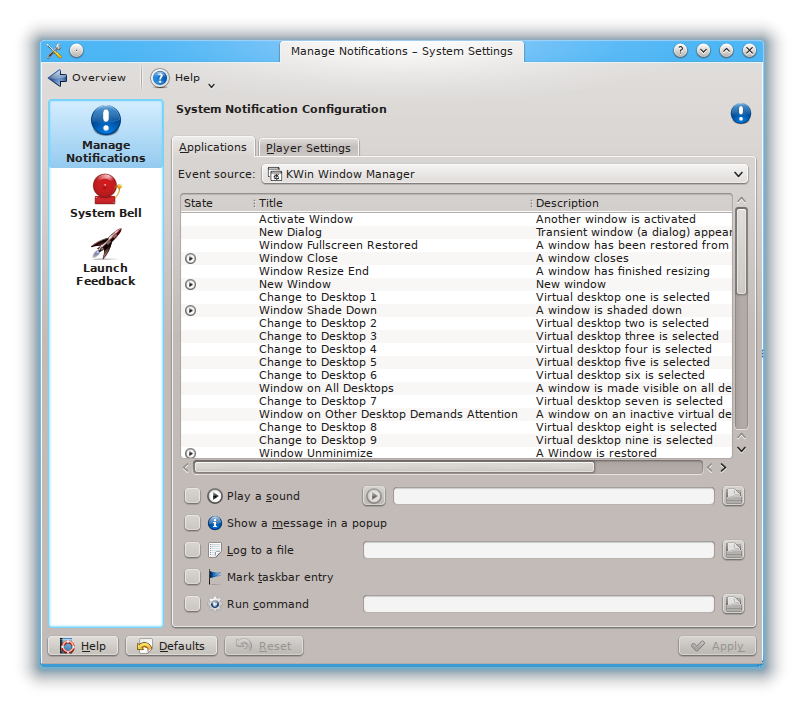
Task: Toggle Show a message in a popup
Action: point(193,523)
